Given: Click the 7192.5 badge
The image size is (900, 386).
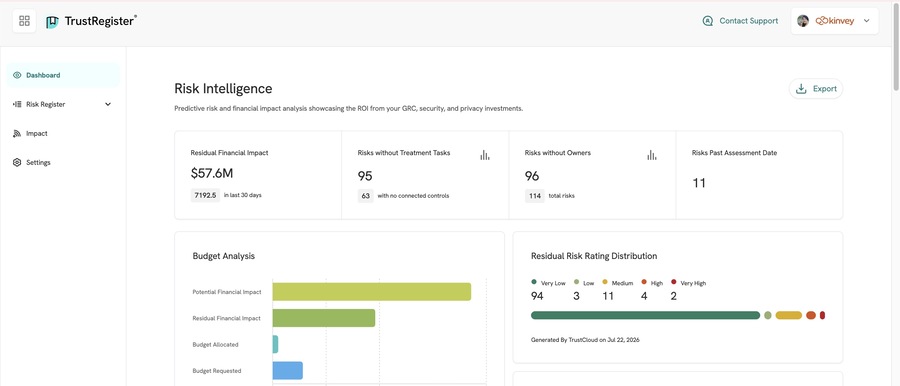Looking at the screenshot, I should 205,195.
